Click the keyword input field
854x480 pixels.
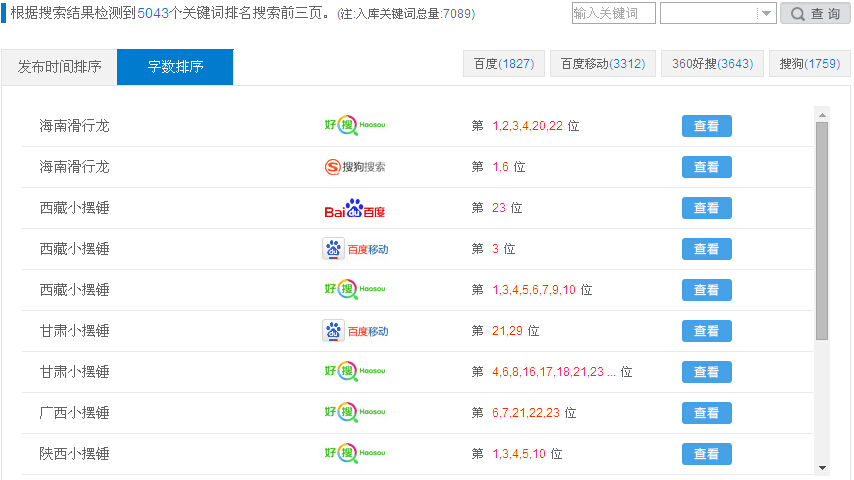click(x=613, y=13)
